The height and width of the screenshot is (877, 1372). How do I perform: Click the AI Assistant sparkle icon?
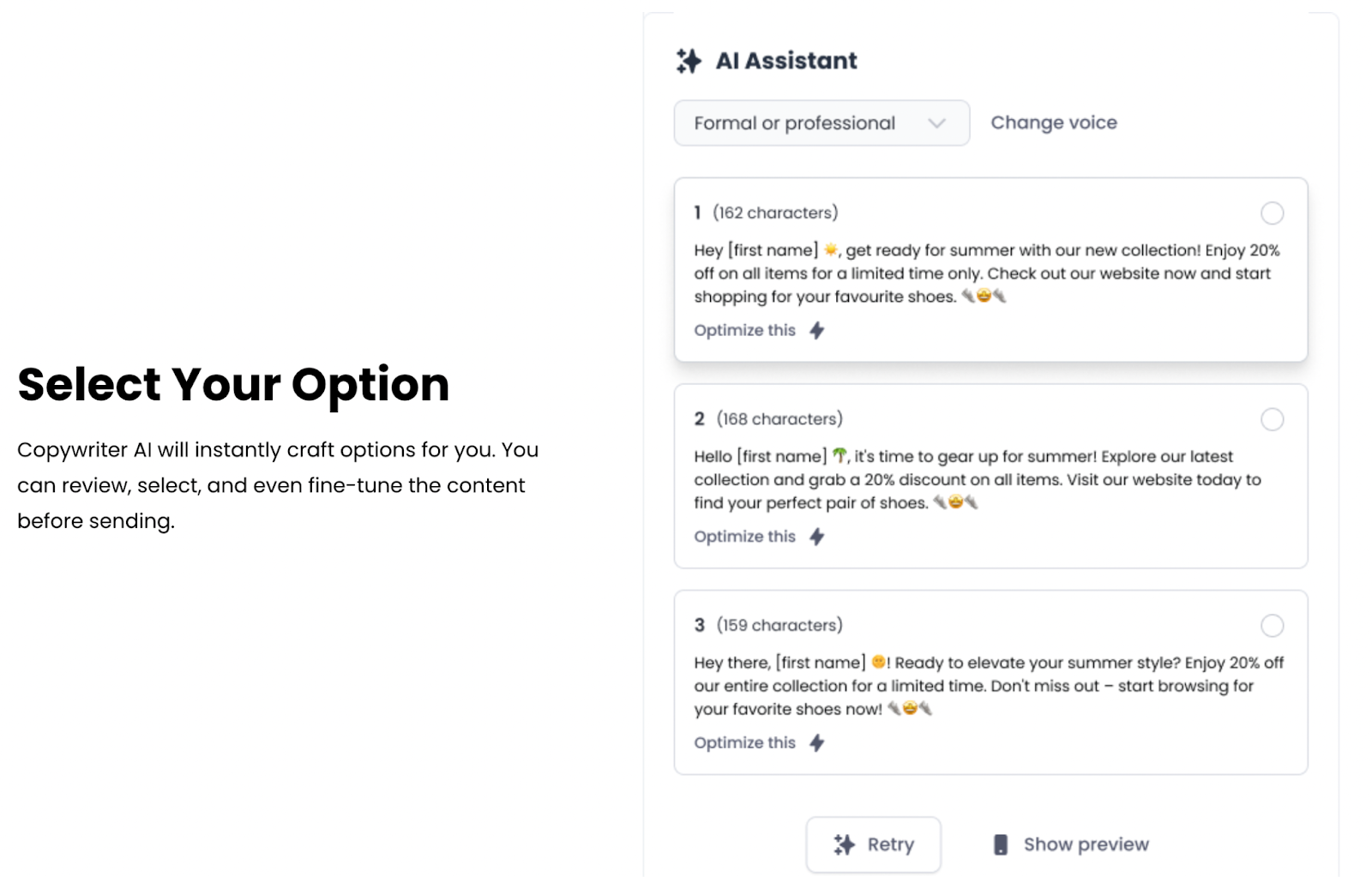point(689,61)
